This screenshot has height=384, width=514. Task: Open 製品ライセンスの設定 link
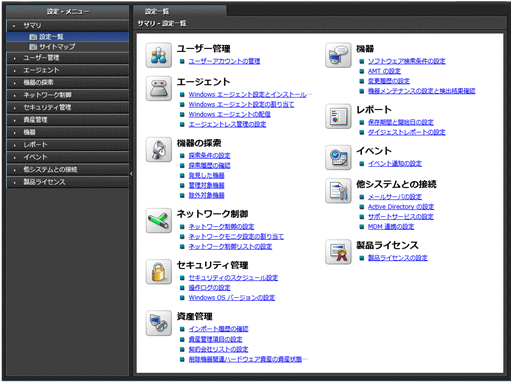pos(398,258)
